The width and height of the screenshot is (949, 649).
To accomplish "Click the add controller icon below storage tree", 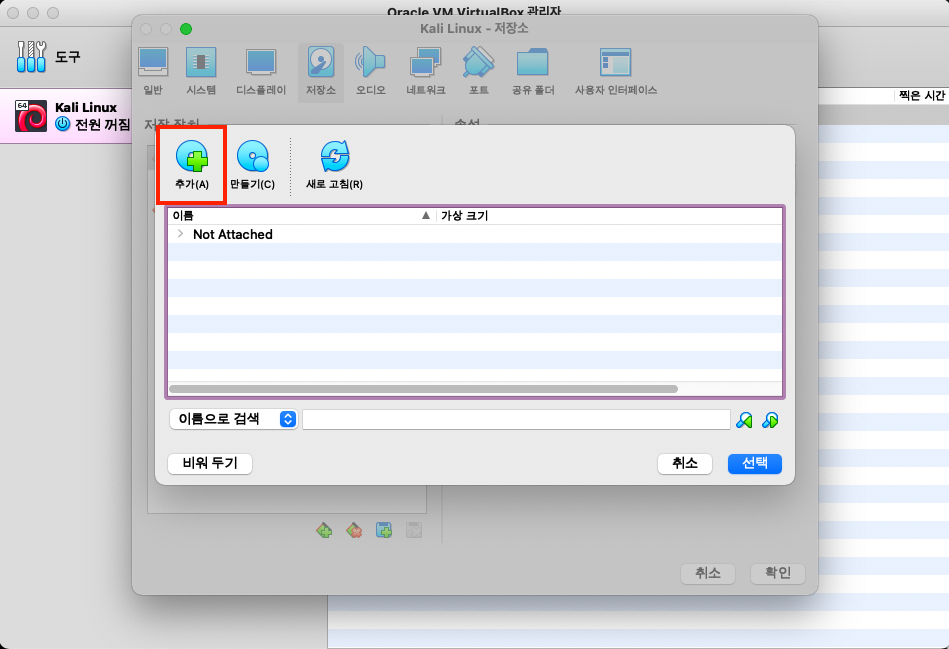I will point(324,530).
